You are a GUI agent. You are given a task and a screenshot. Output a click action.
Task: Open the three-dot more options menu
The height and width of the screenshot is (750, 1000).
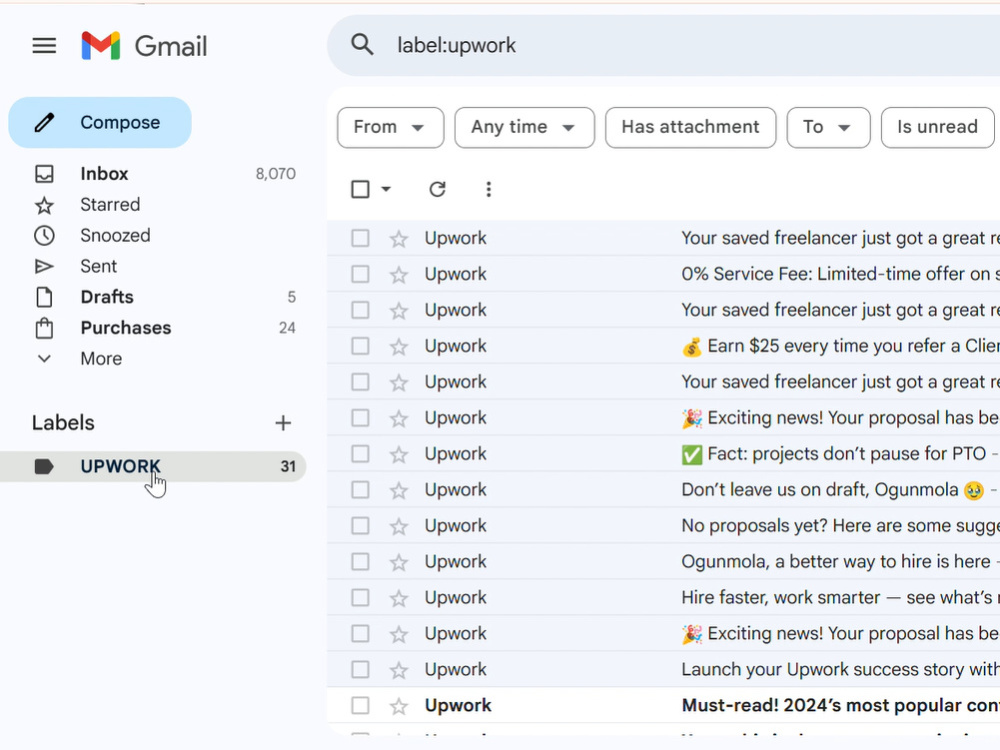coord(489,189)
